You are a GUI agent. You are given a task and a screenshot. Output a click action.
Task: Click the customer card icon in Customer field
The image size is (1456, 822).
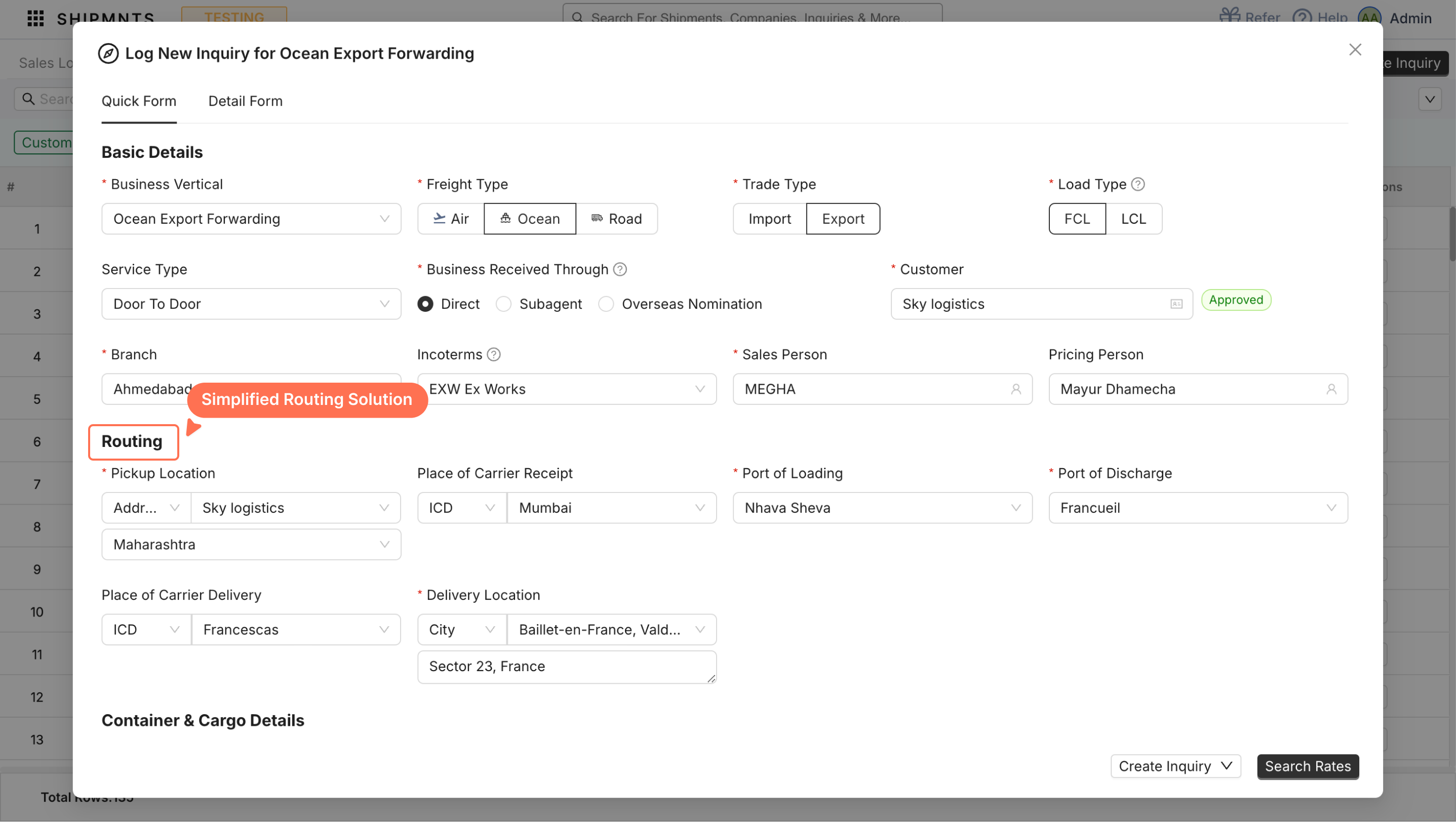click(x=1176, y=304)
